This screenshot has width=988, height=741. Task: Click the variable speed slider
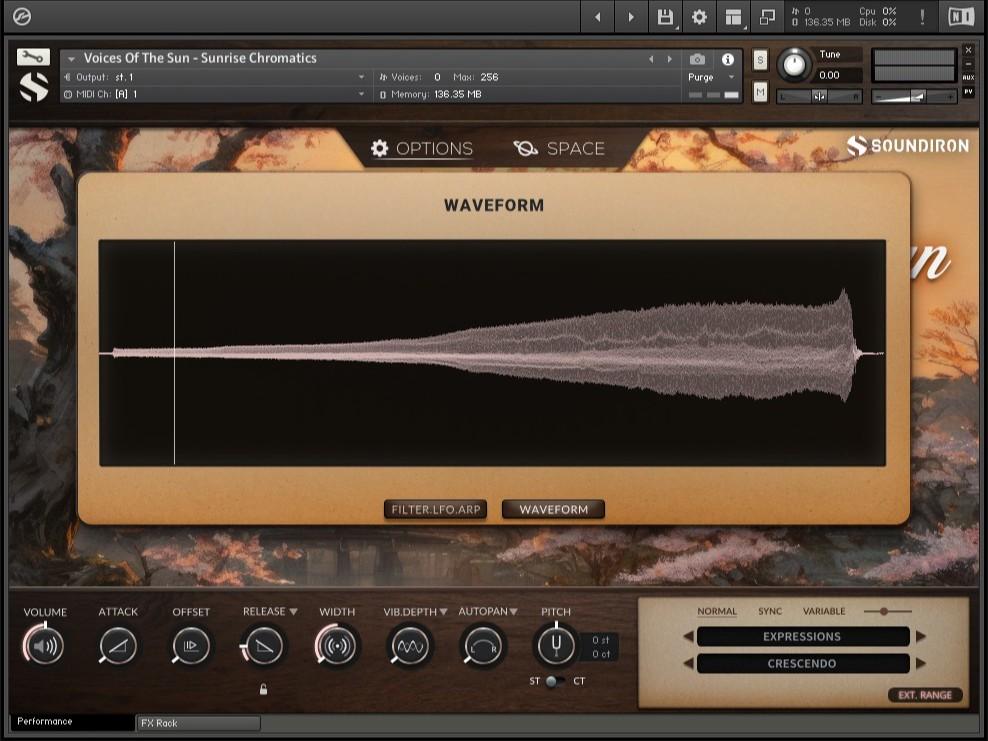(884, 611)
